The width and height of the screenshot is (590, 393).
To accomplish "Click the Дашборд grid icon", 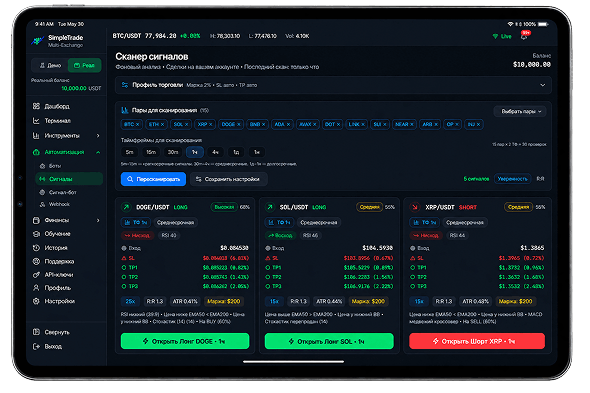I will [36, 106].
